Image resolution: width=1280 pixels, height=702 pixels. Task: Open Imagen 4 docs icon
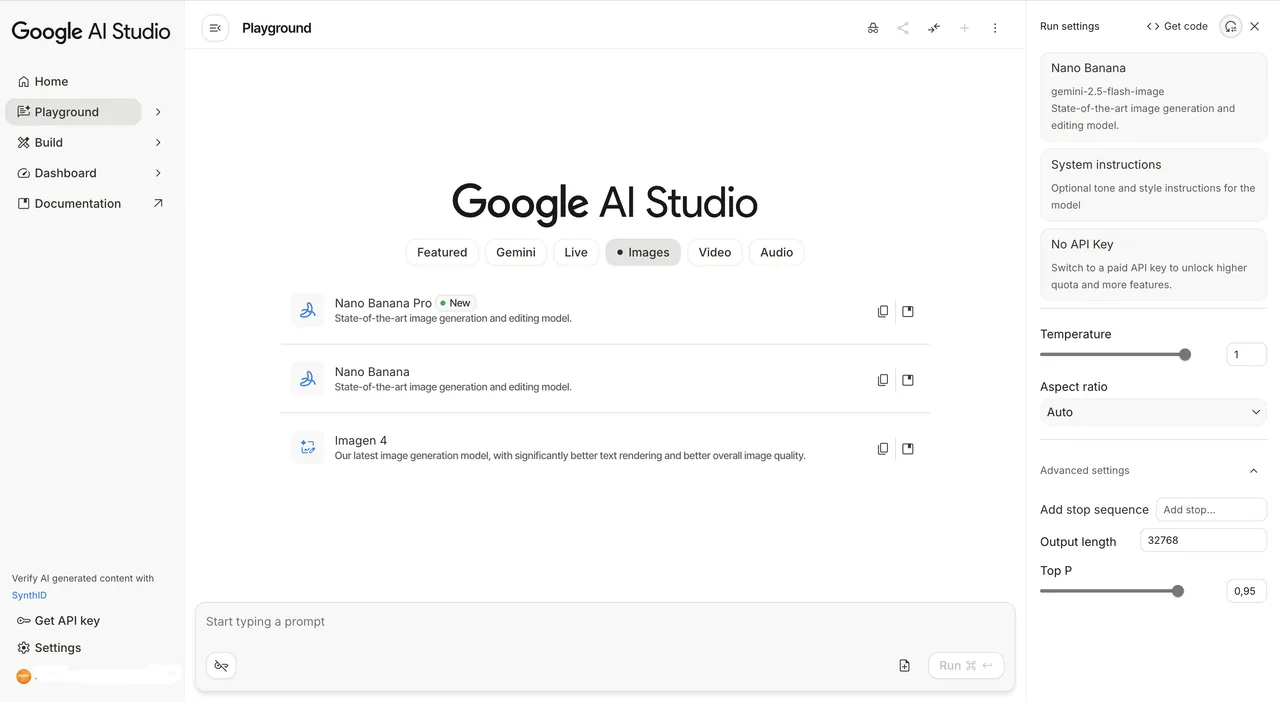[x=908, y=449]
